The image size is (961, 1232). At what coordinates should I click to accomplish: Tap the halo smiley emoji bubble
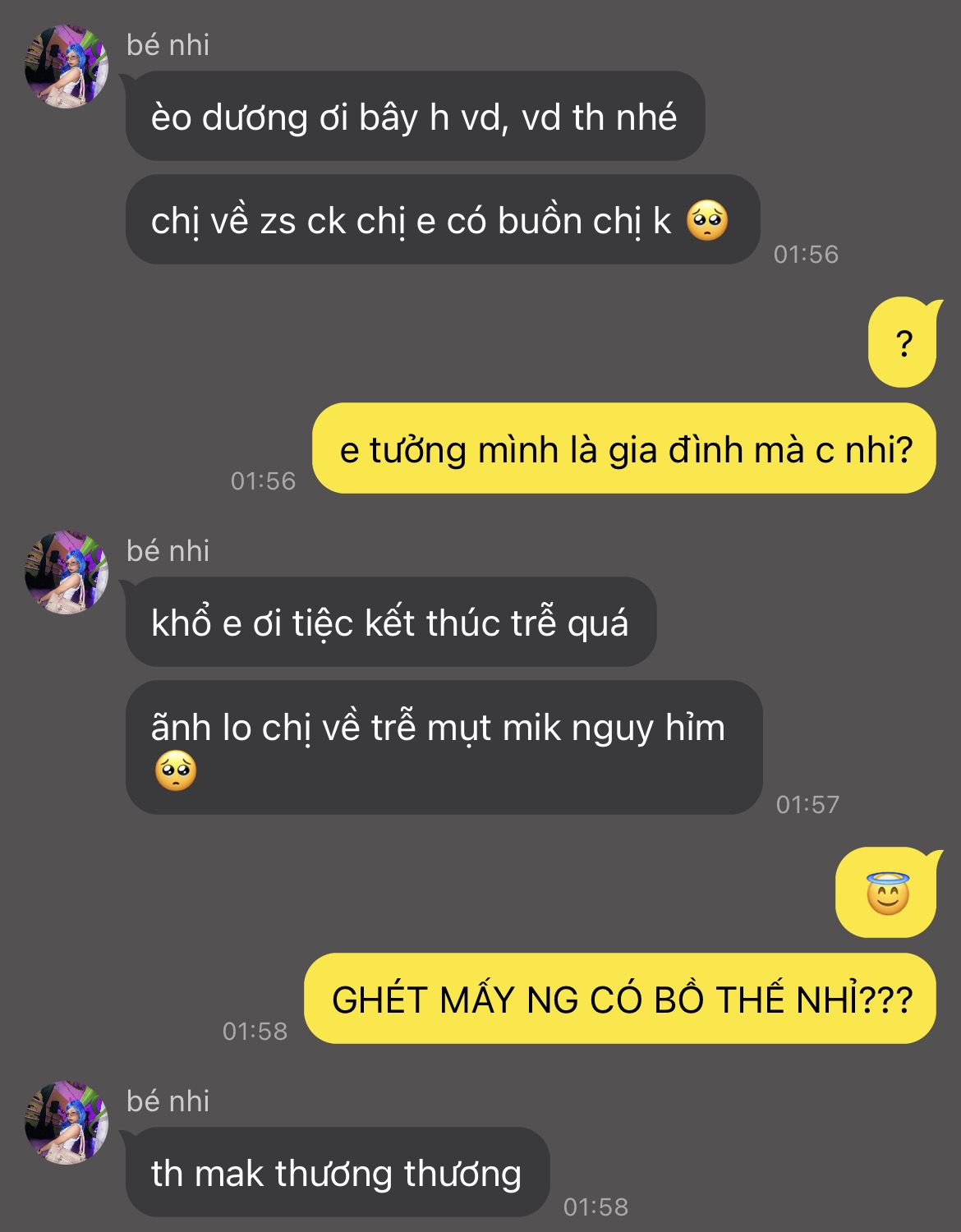tap(886, 893)
